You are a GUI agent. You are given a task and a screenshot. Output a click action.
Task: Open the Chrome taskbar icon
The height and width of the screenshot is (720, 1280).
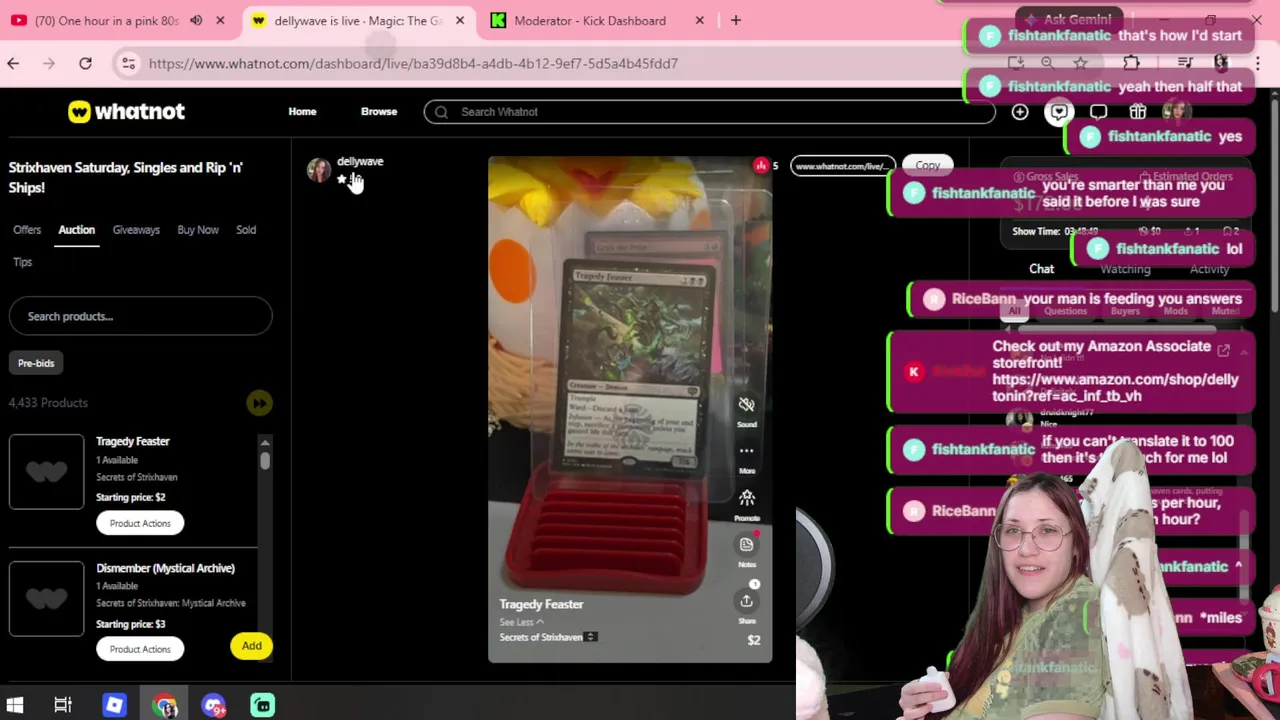(x=165, y=705)
